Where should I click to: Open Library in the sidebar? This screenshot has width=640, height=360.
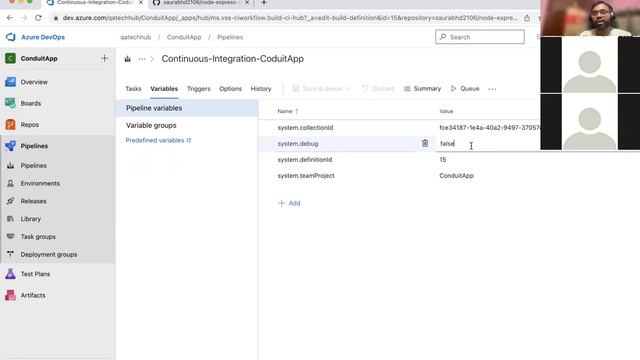tap(31, 219)
